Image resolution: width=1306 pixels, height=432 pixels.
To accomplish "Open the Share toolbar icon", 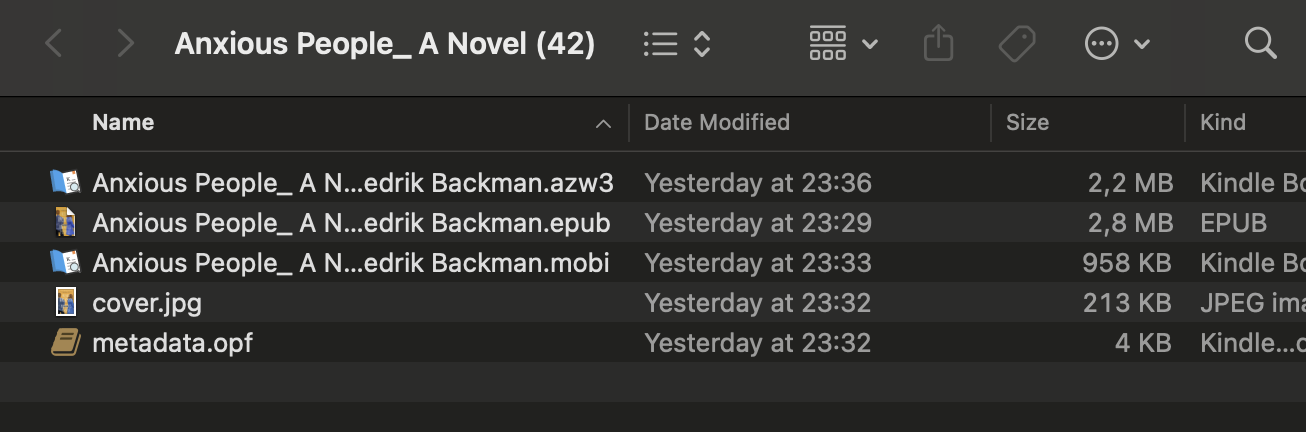I will pyautogui.click(x=938, y=44).
